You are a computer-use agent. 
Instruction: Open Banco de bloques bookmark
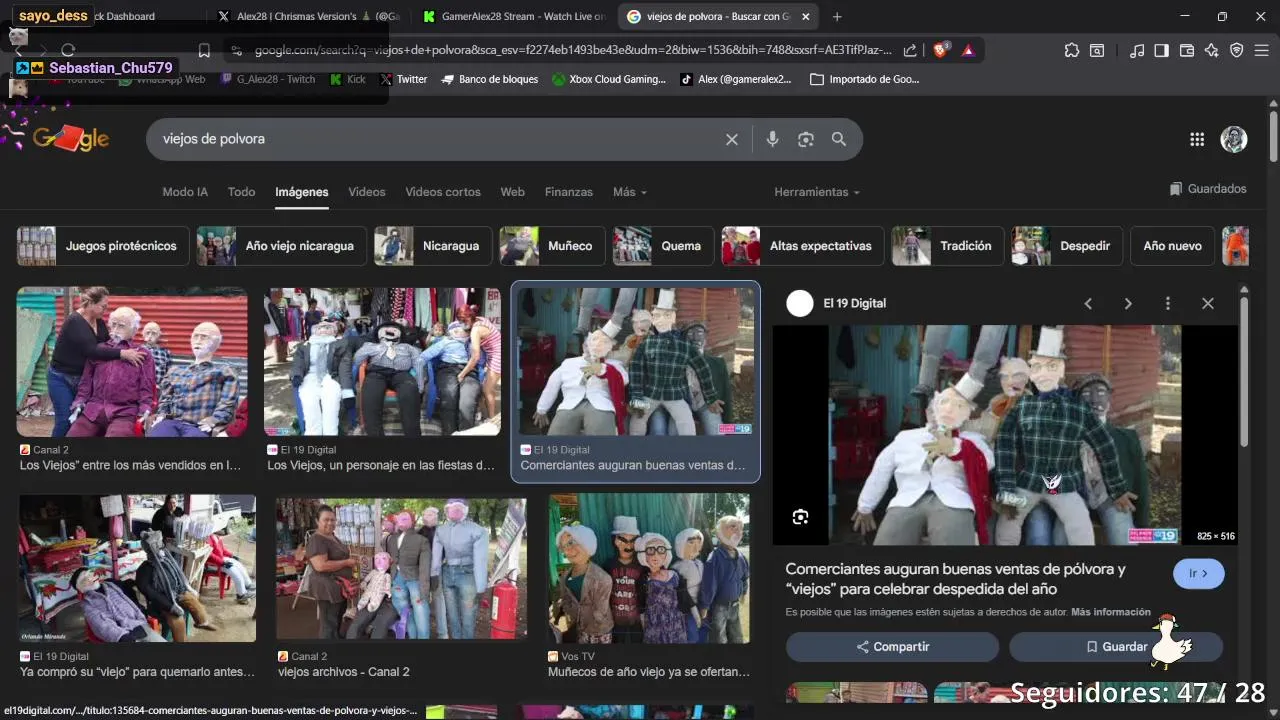click(x=490, y=79)
